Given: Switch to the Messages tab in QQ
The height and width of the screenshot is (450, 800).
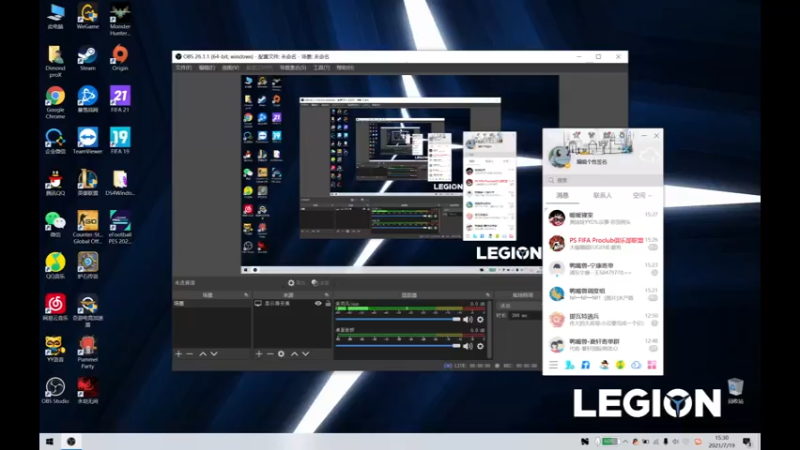Looking at the screenshot, I should tap(562, 195).
